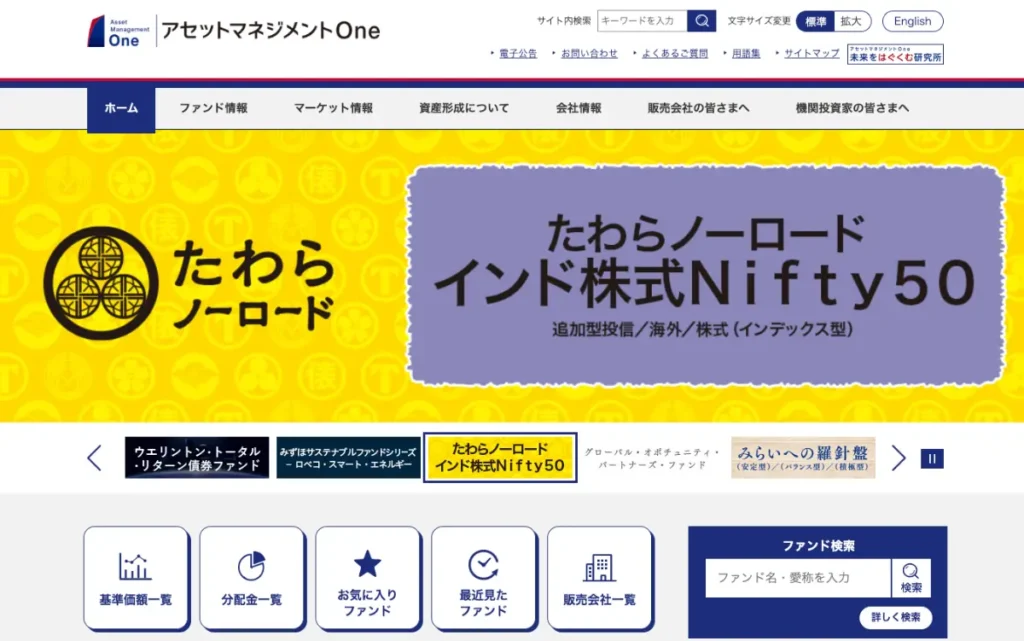Image resolution: width=1024 pixels, height=641 pixels.
Task: Open the 電子公告 link
Action: pyautogui.click(x=518, y=54)
